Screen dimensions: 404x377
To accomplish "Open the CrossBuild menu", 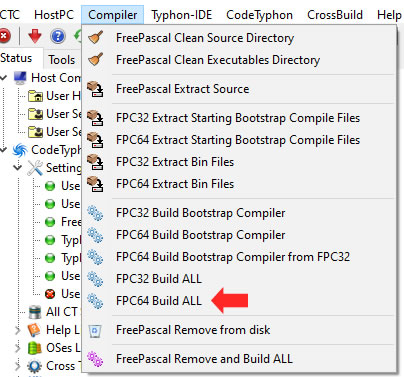I will tap(335, 15).
